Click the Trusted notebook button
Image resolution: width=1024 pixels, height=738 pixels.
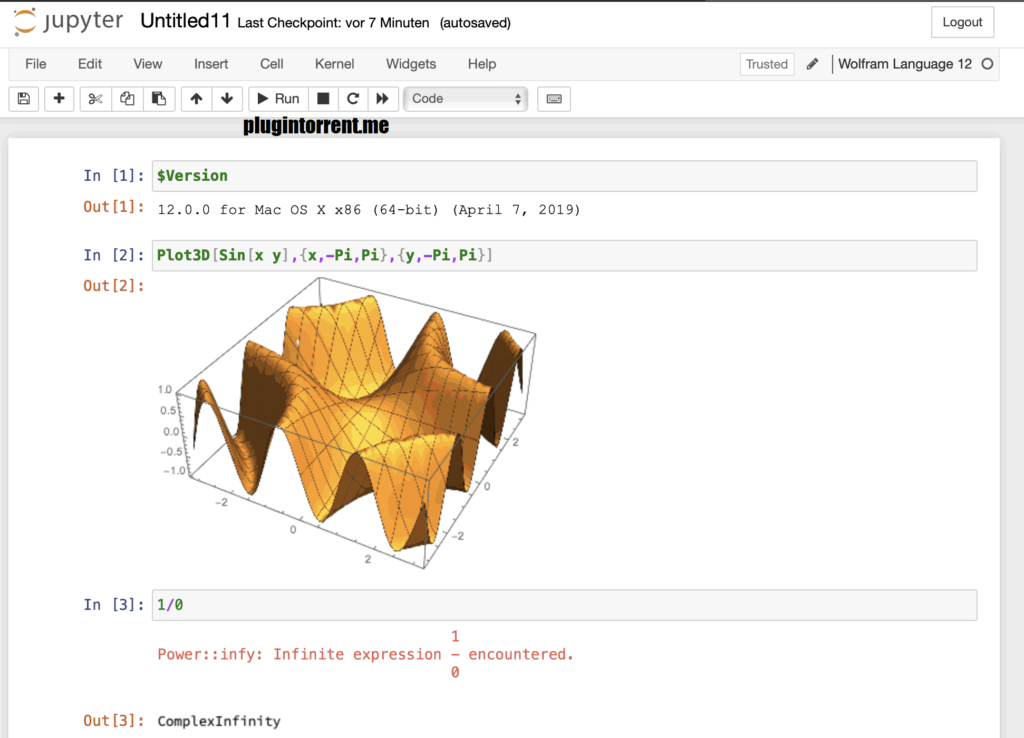[x=767, y=64]
